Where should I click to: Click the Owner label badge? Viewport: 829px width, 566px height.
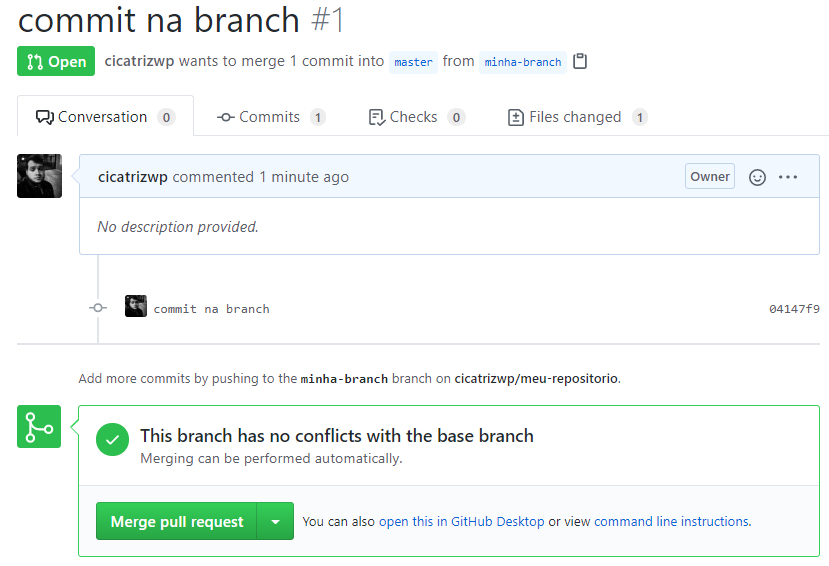(x=710, y=177)
